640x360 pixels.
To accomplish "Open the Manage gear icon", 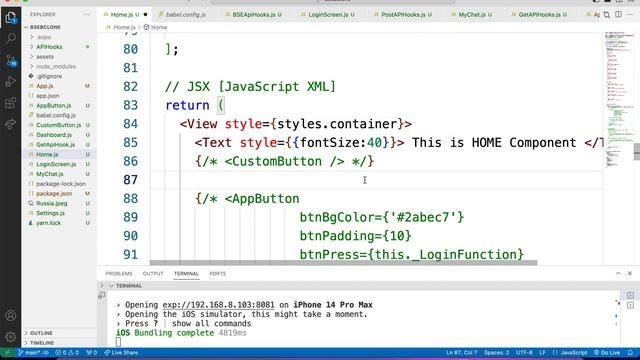I will click(11, 337).
